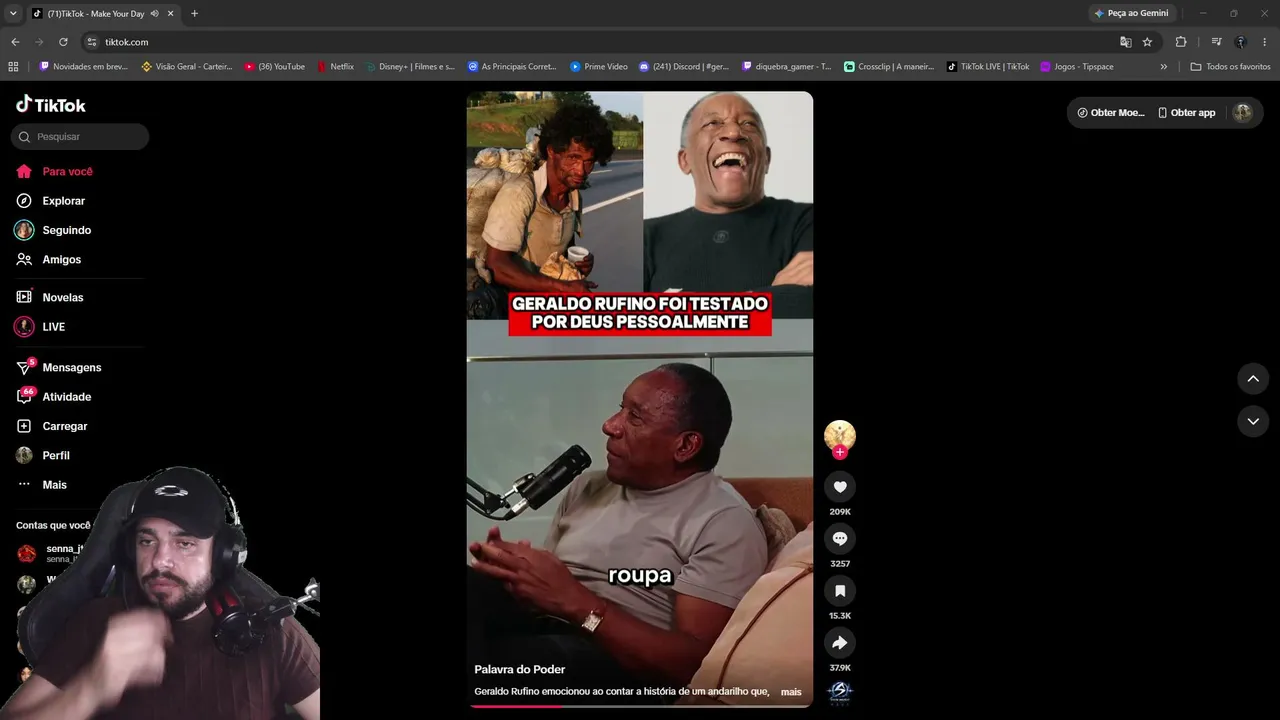
Task: Close the TikTok browser tab
Action: tap(171, 13)
